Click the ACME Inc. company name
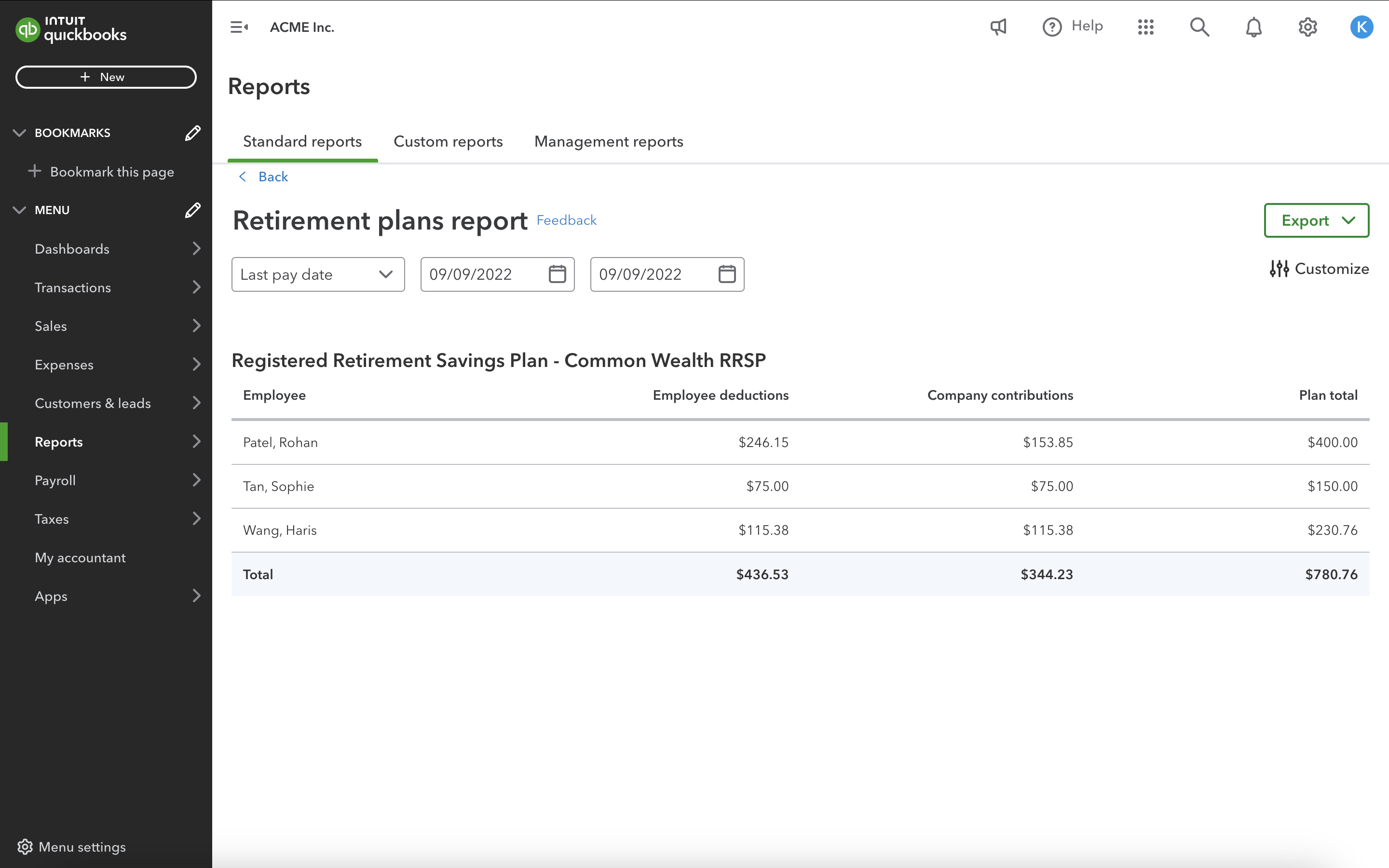Image resolution: width=1389 pixels, height=868 pixels. click(302, 27)
